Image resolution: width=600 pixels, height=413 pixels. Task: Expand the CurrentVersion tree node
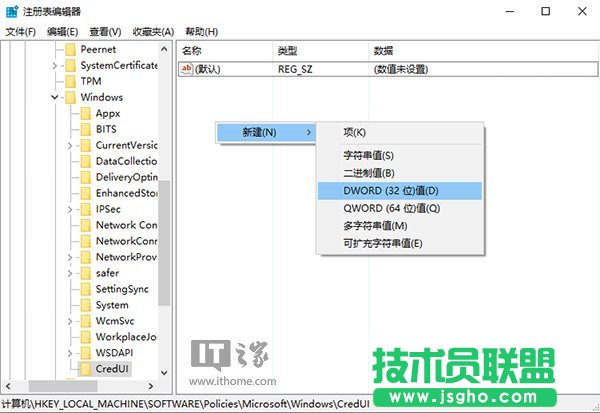click(70, 146)
